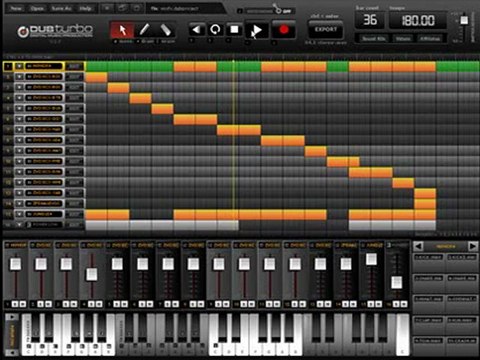Select the orange clip on track 4
The image size is (480, 360).
(x=140, y=98)
